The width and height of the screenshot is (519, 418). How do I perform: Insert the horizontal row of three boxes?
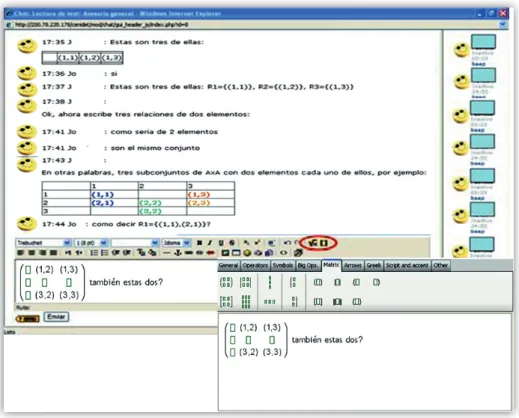point(270,302)
